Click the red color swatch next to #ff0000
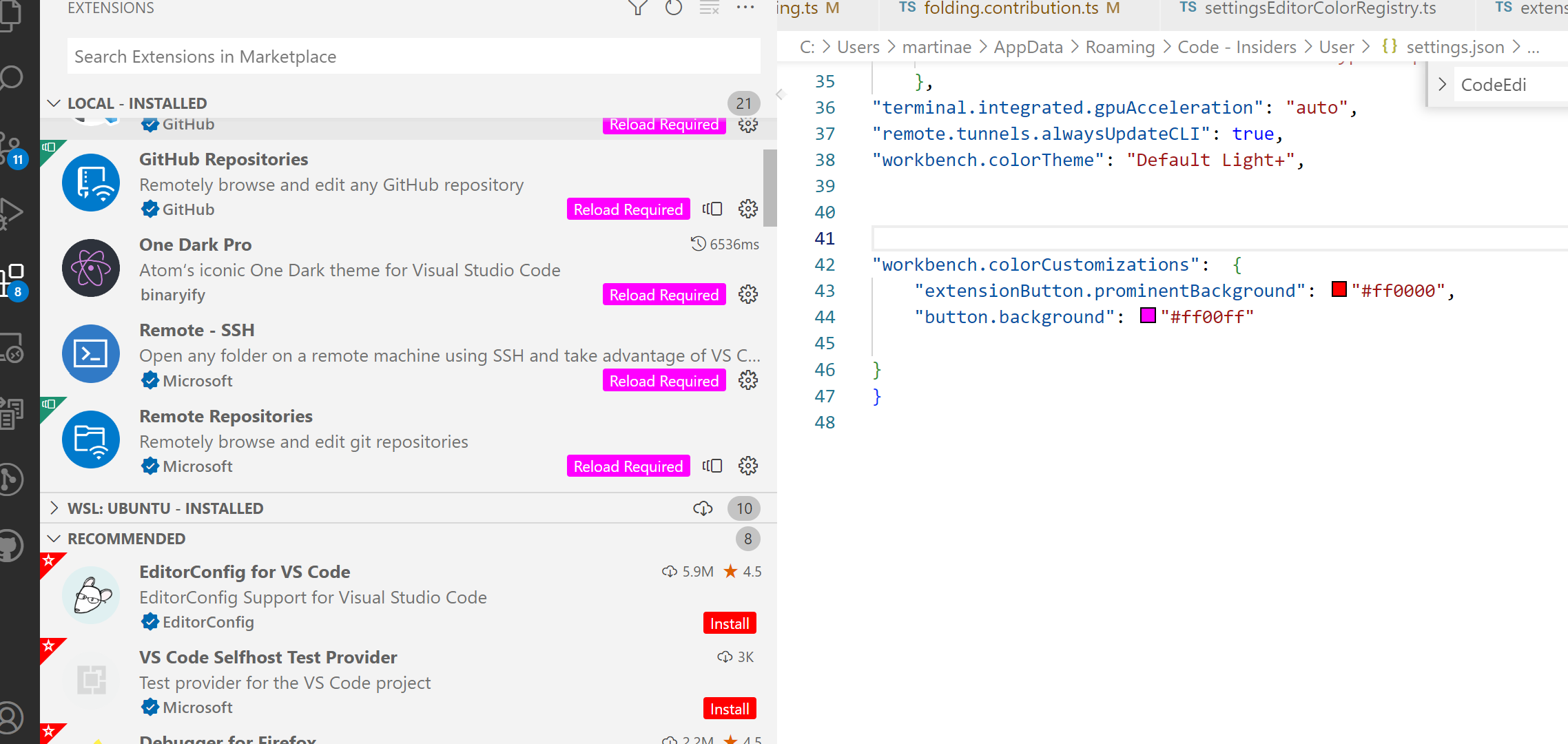 tap(1339, 289)
